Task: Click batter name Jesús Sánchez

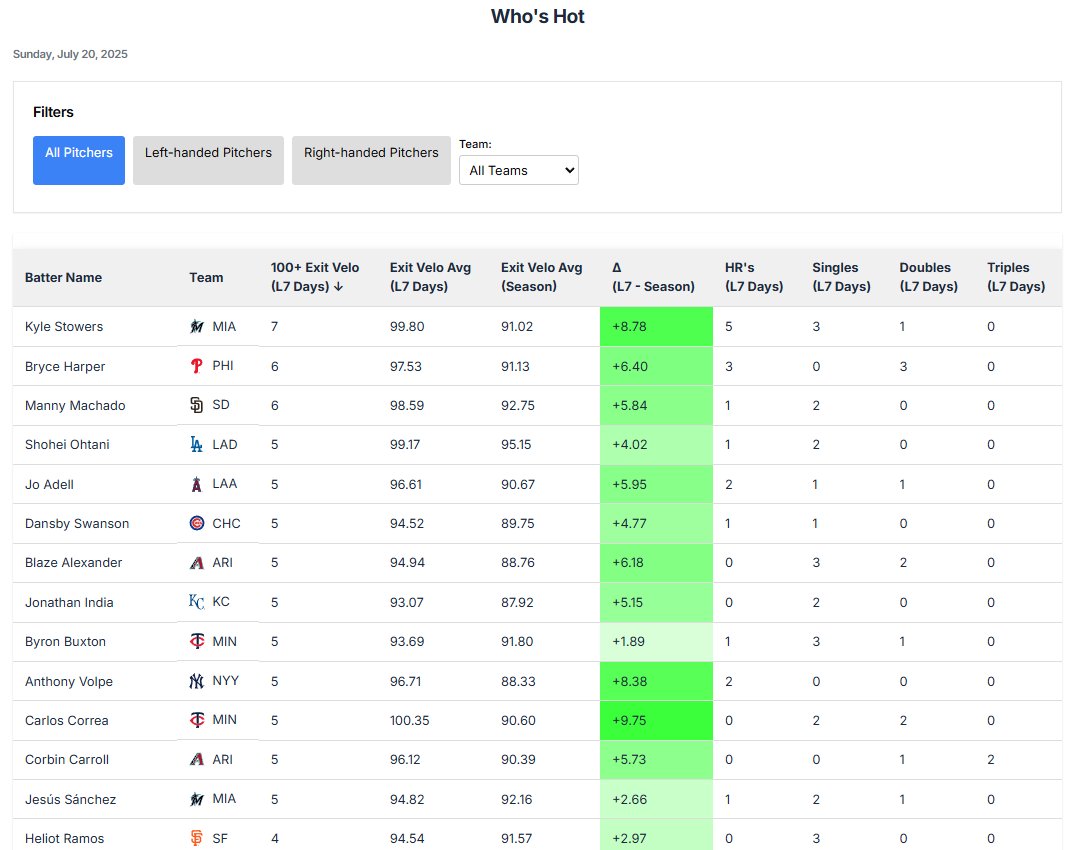Action: point(71,799)
